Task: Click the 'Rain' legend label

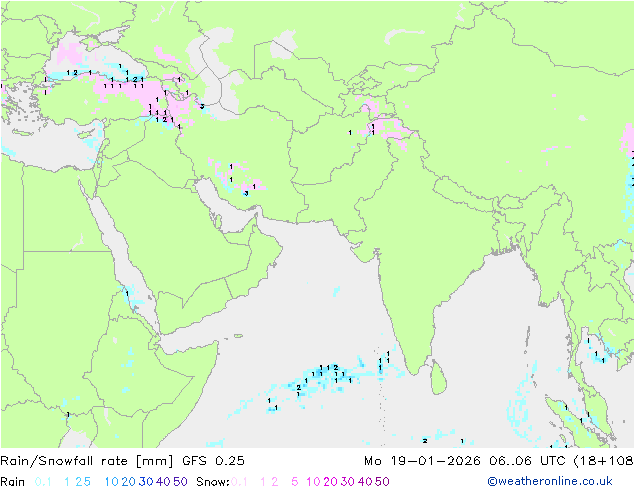Action: 13,482
